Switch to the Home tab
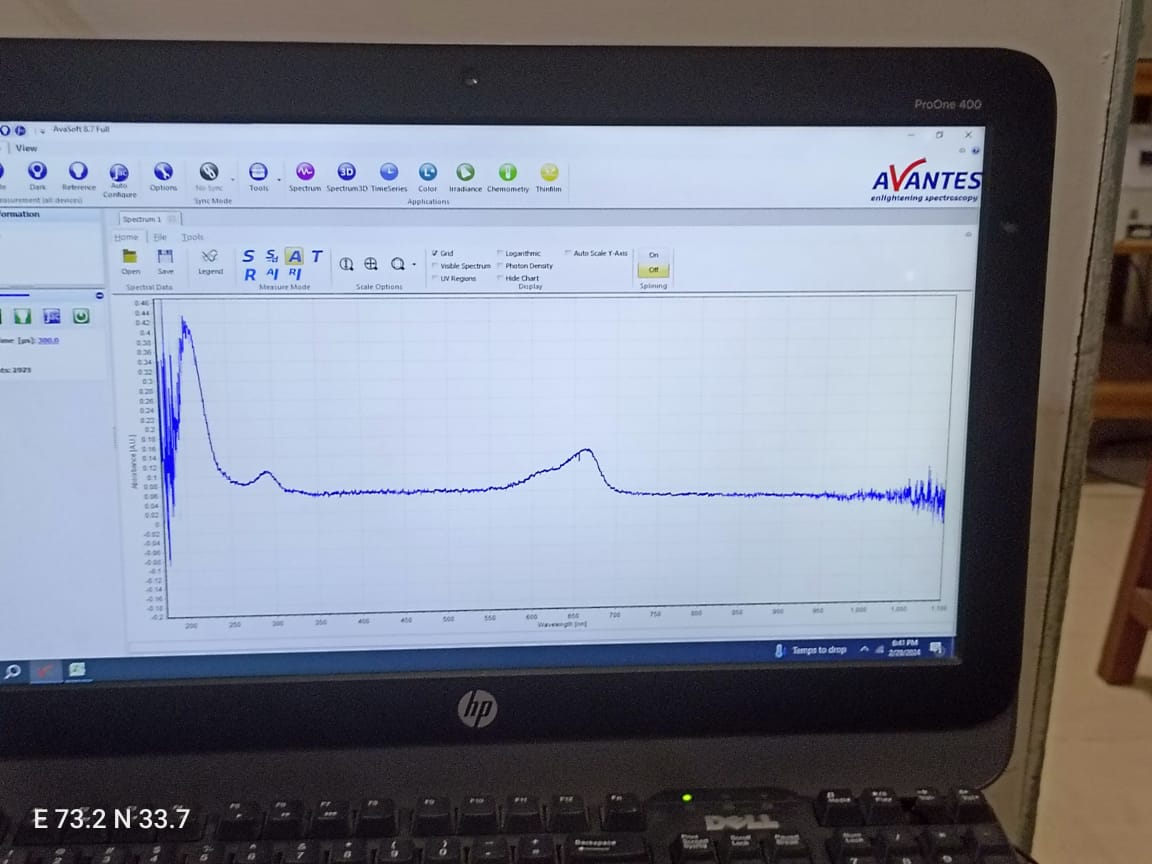The width and height of the screenshot is (1152, 864). coord(126,237)
